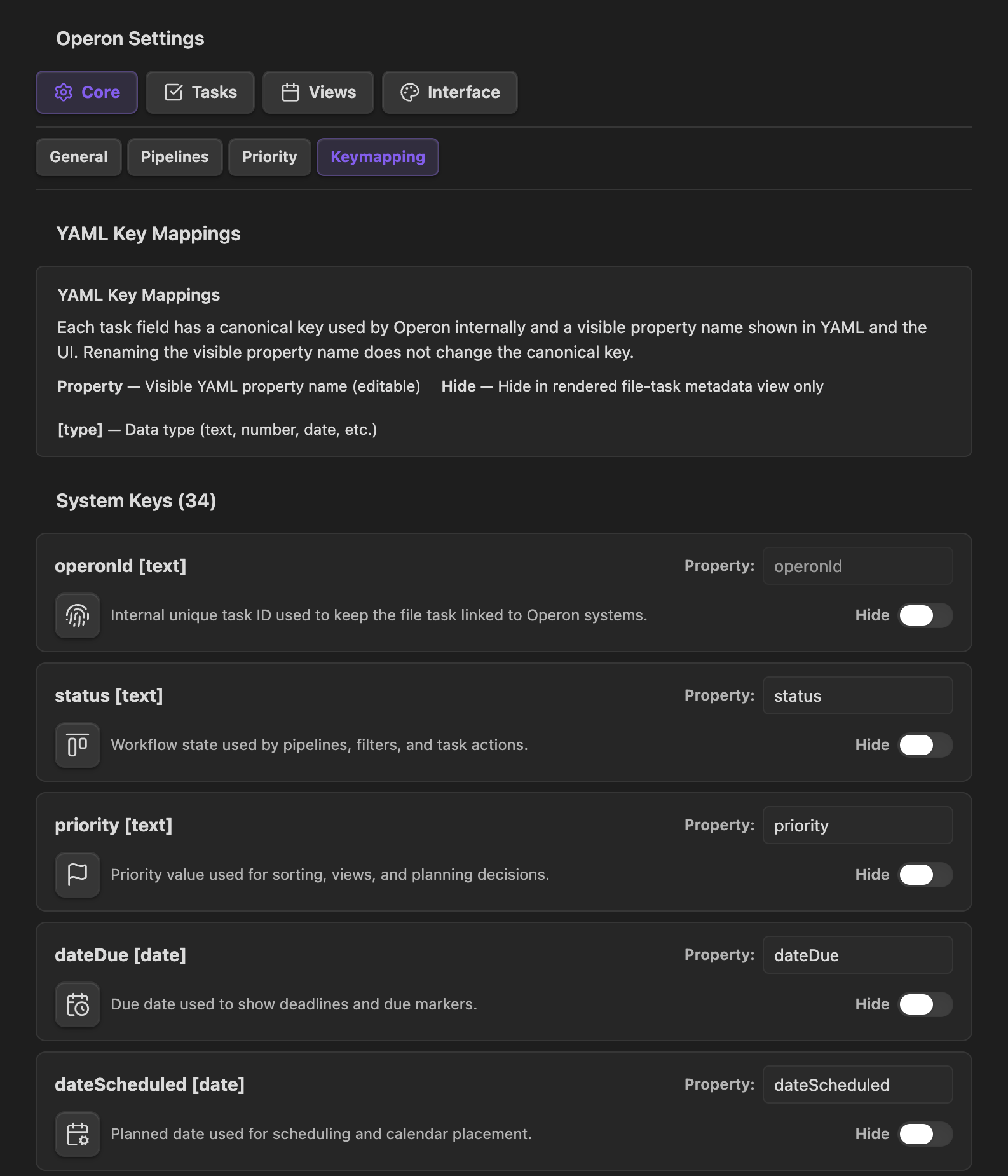Select the Keymapping sub-tab

pos(378,157)
